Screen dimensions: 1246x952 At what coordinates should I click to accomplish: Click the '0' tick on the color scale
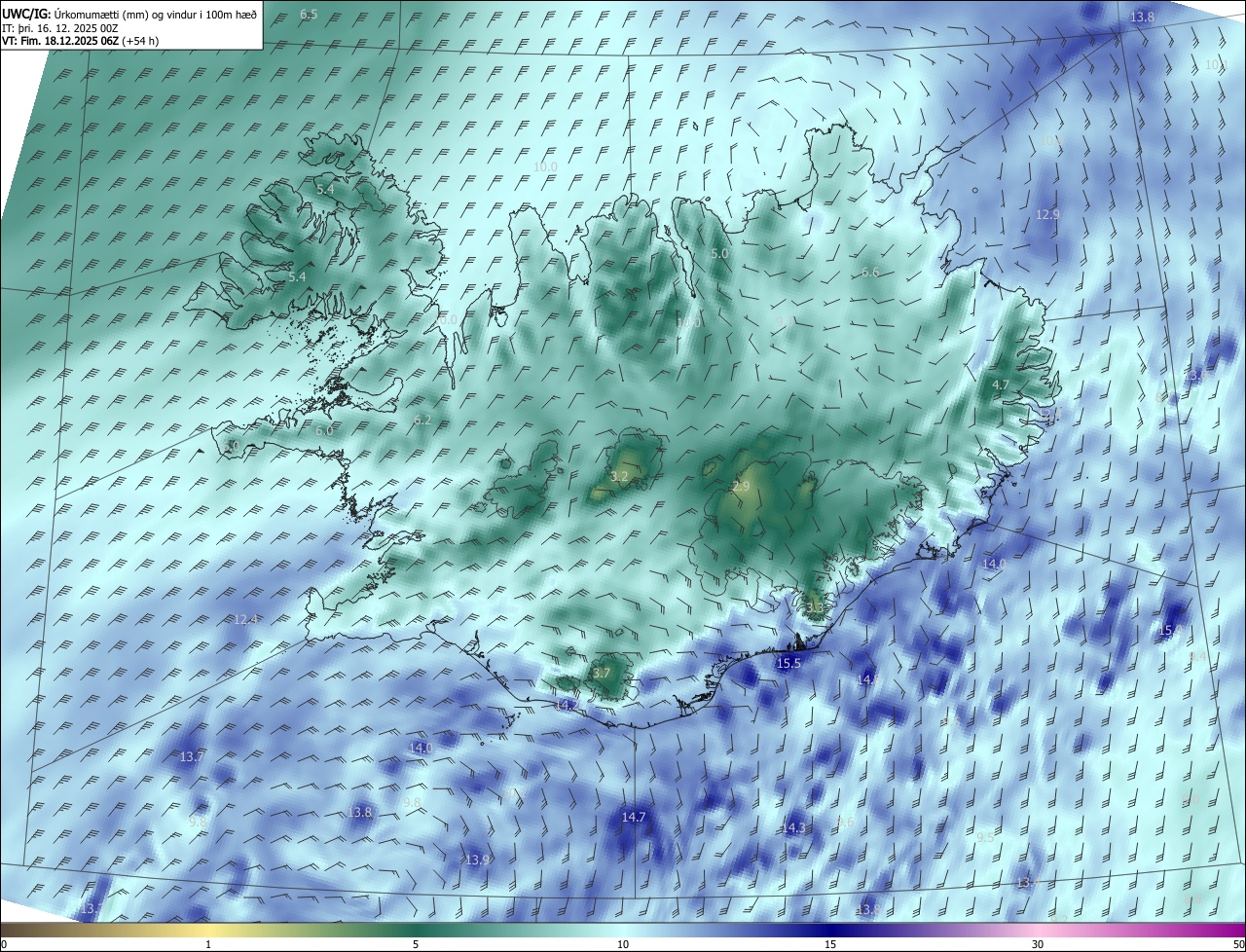pyautogui.click(x=4, y=944)
